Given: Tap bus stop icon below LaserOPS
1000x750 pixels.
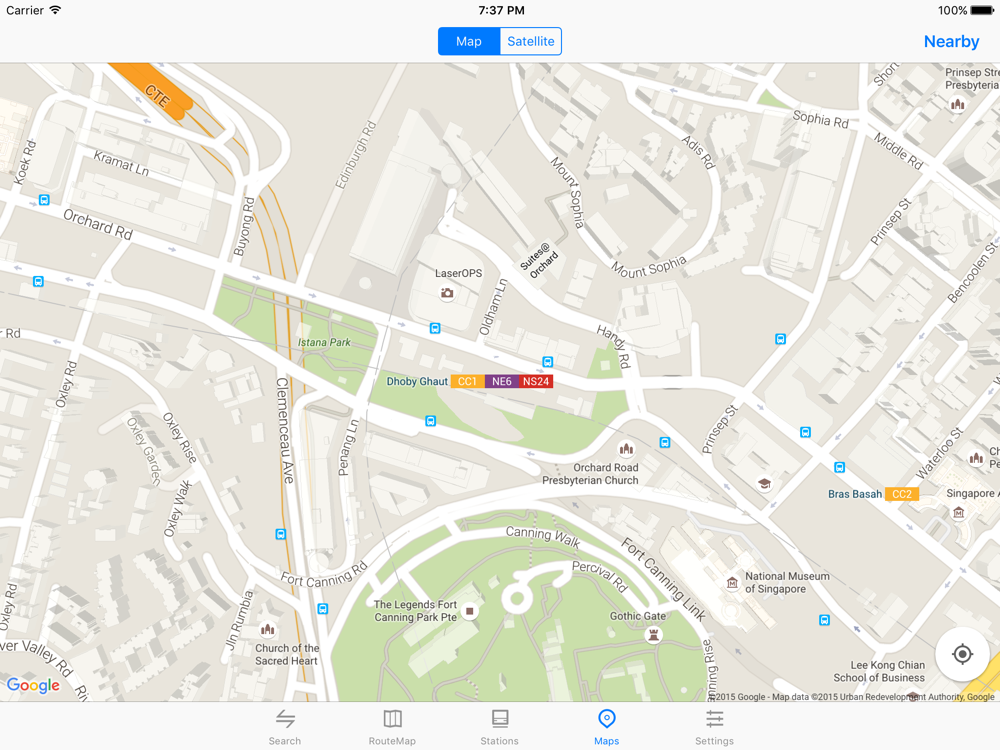Looking at the screenshot, I should point(435,328).
